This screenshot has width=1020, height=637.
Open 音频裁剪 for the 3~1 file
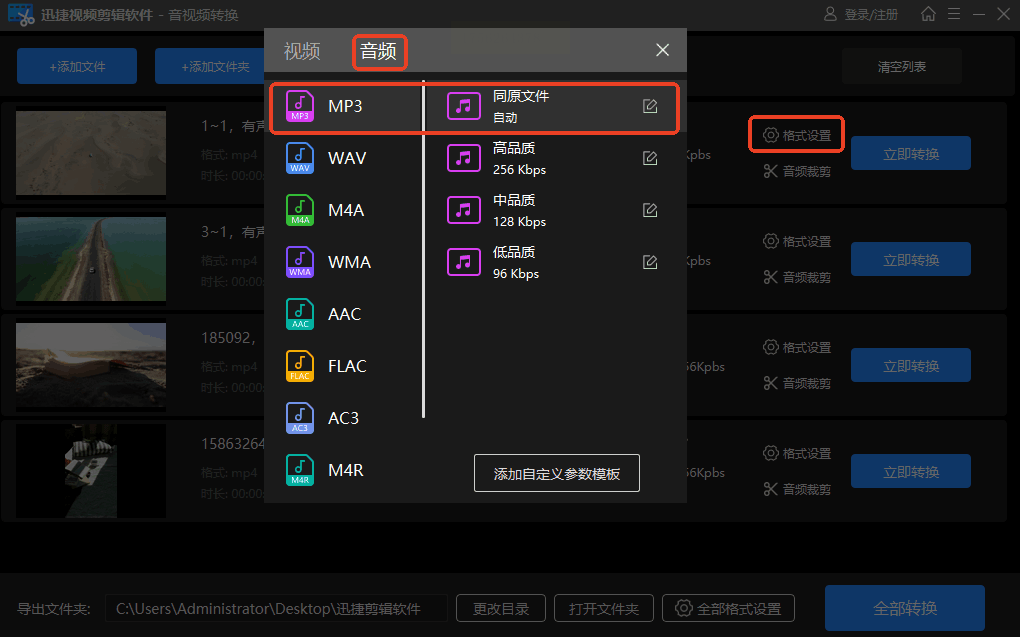(x=797, y=278)
